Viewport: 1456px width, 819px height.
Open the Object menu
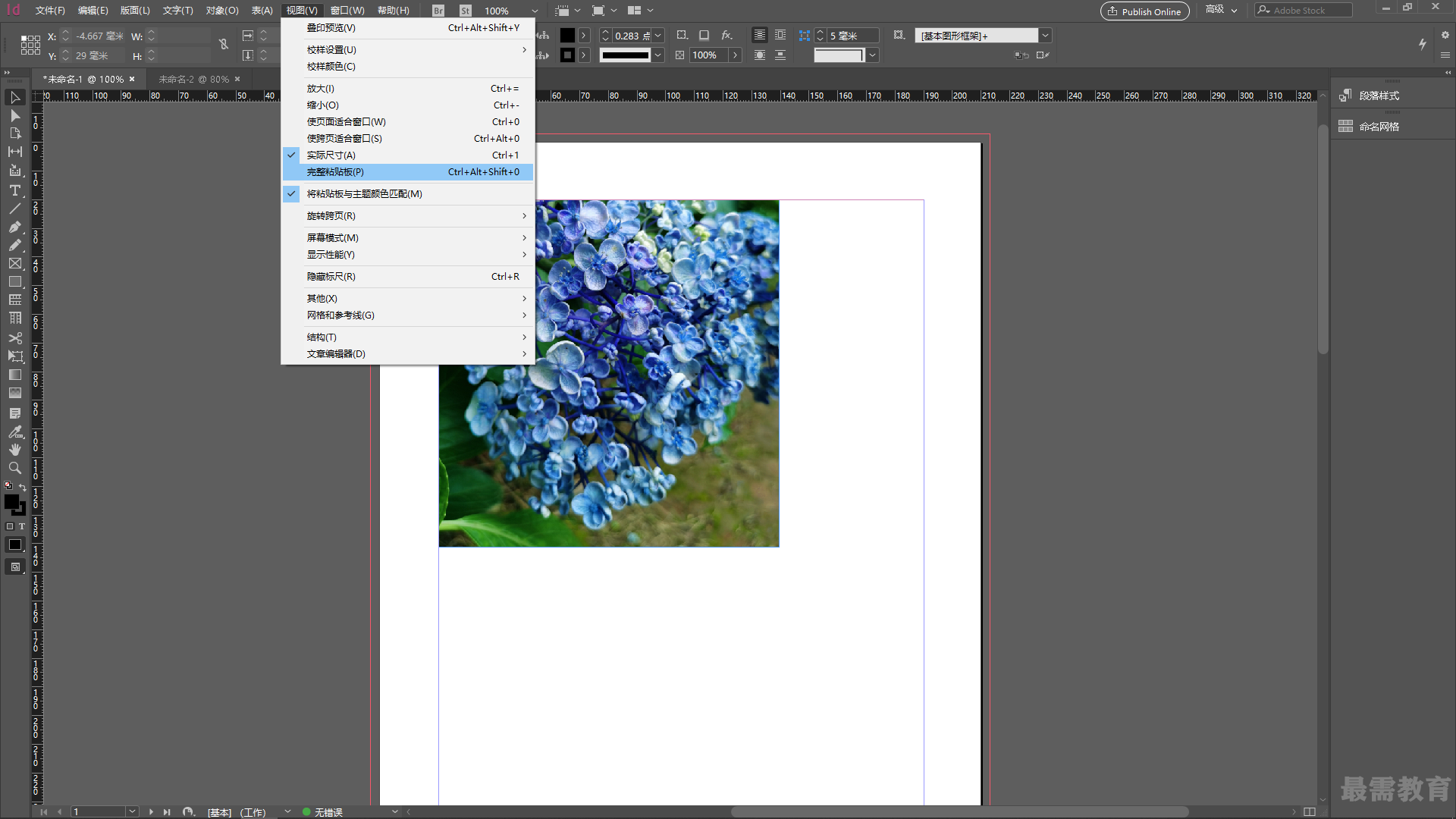(222, 11)
